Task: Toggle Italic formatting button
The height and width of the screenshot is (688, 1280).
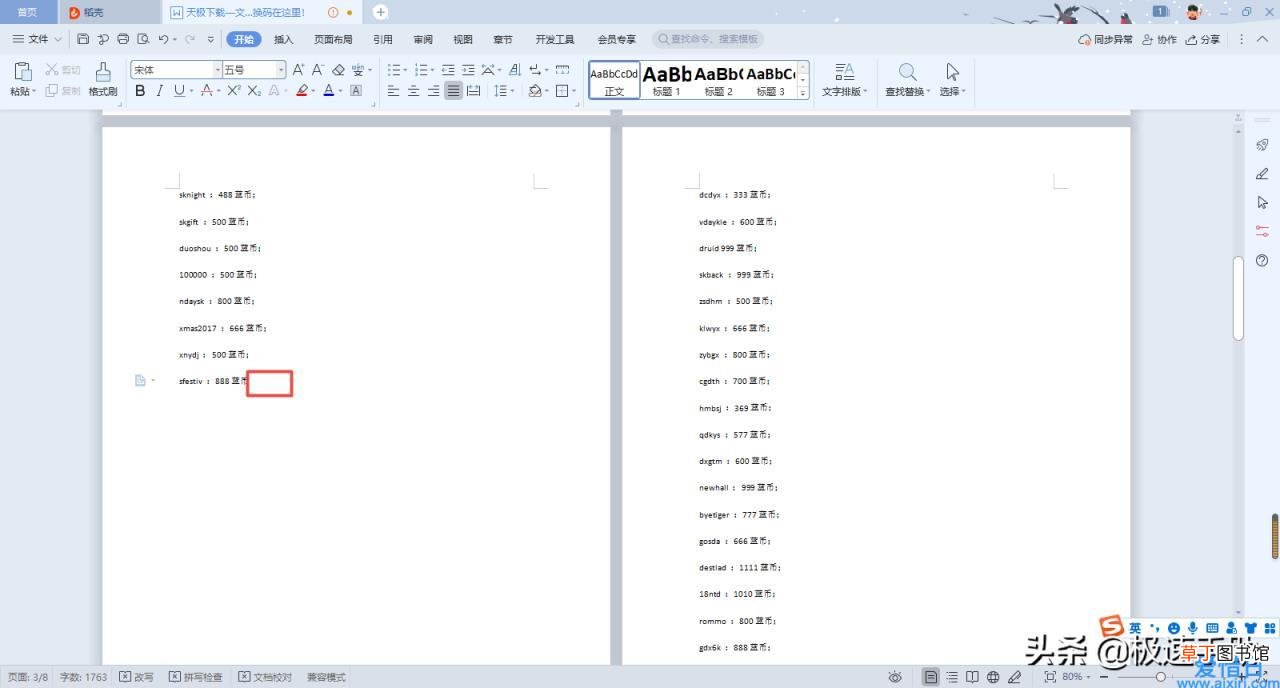Action: point(159,91)
